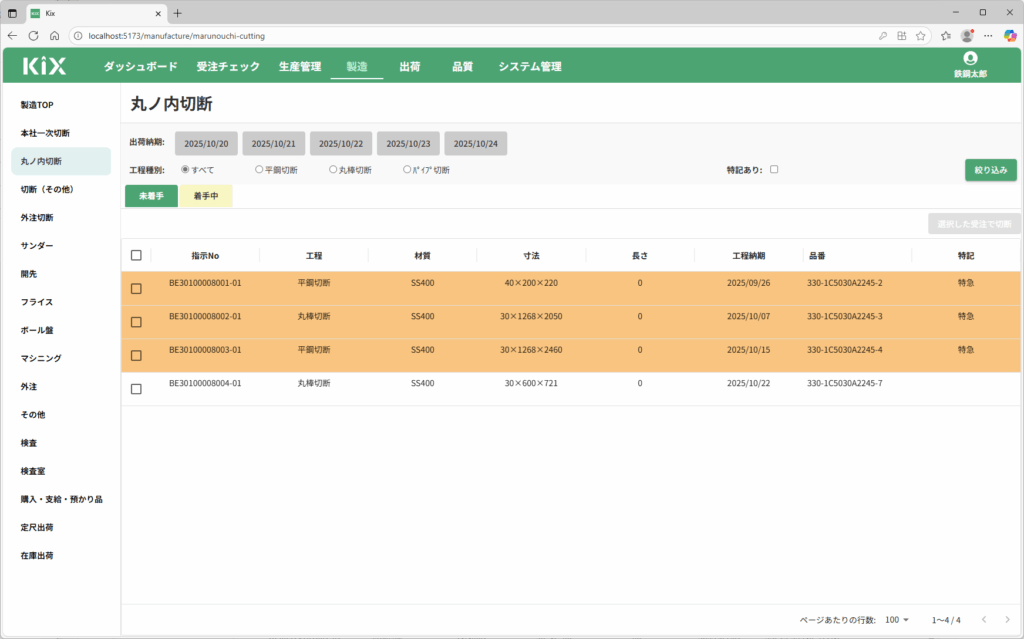Open the 鉄鋼太郎 user account icon
This screenshot has width=1024, height=639.
pyautogui.click(x=969, y=59)
